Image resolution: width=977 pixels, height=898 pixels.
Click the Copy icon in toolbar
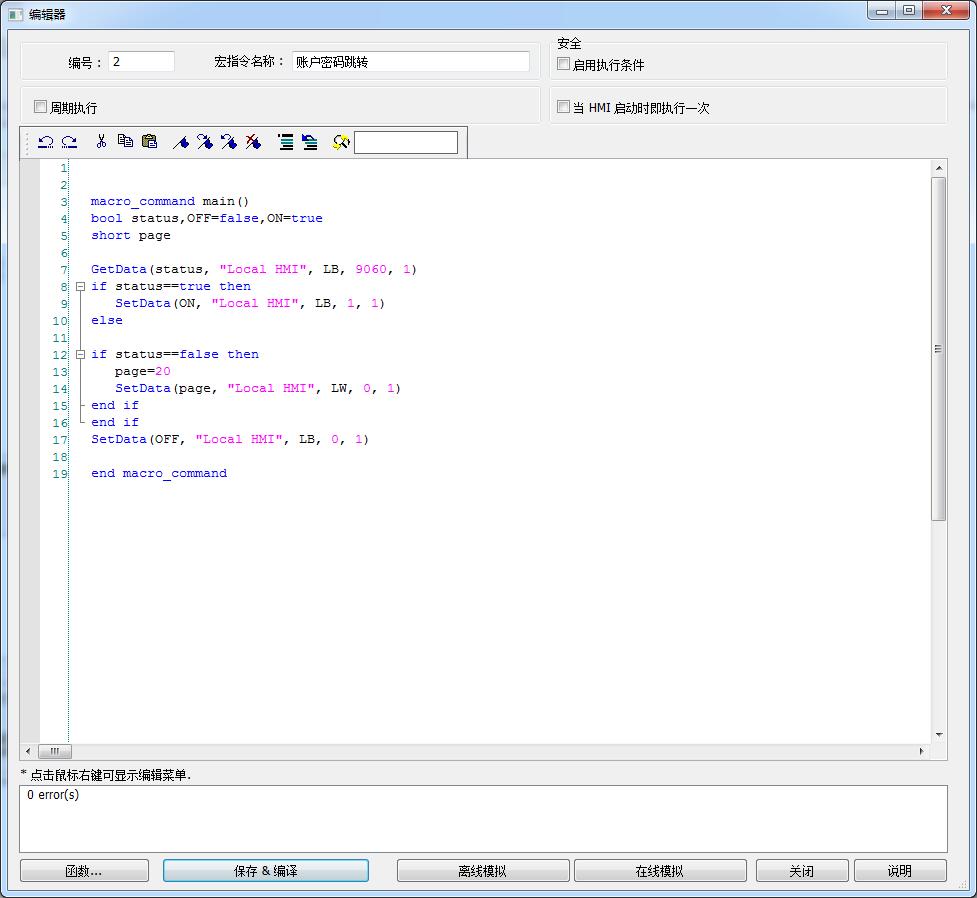click(125, 142)
